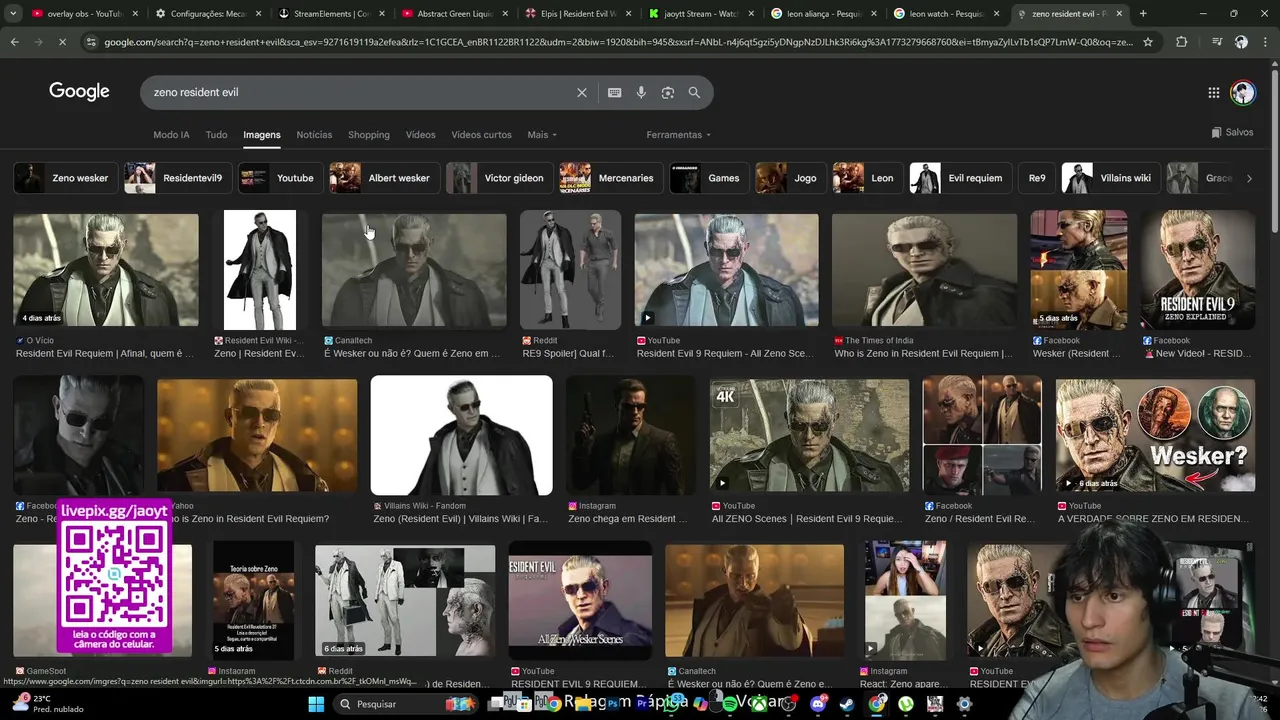
Task: Open the on-screen keyboard input tool
Action: pos(614,92)
